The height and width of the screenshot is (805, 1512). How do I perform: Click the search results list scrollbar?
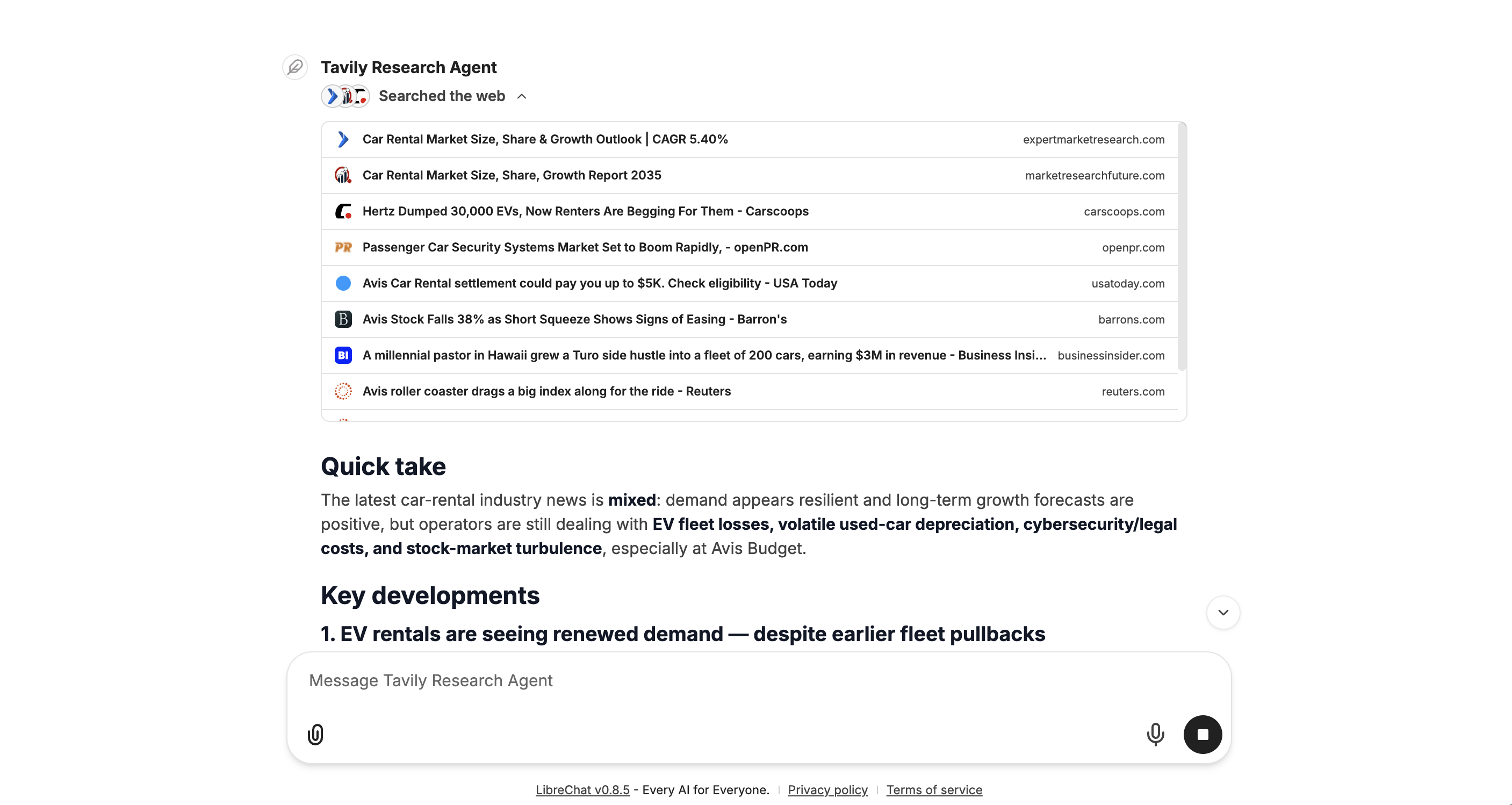click(x=1182, y=247)
